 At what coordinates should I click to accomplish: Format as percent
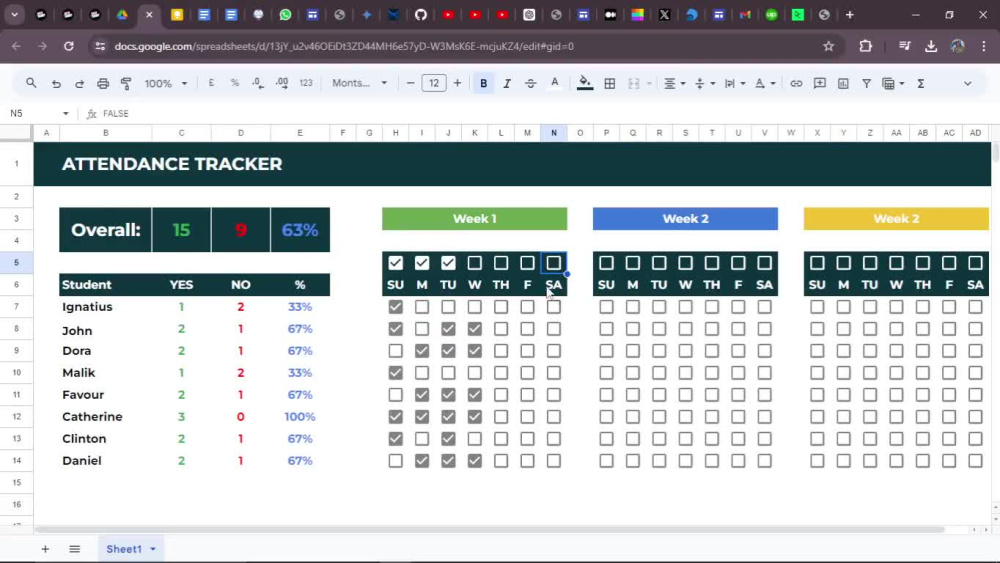point(235,83)
